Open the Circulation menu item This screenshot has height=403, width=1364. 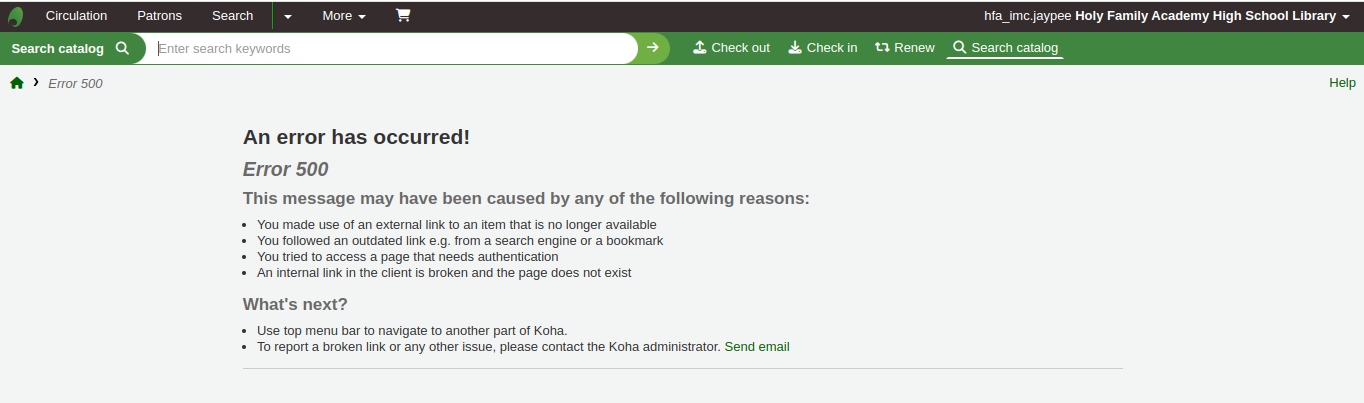(x=76, y=16)
